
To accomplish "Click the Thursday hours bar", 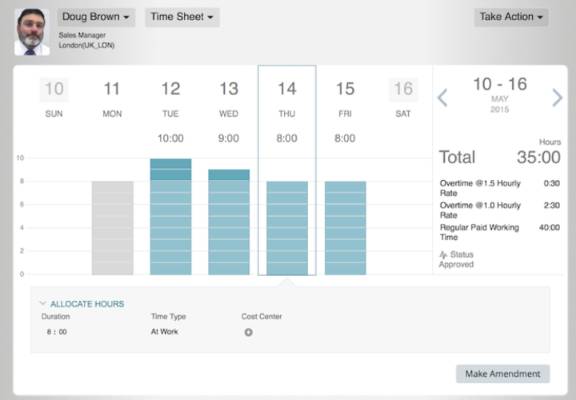I will (287, 228).
